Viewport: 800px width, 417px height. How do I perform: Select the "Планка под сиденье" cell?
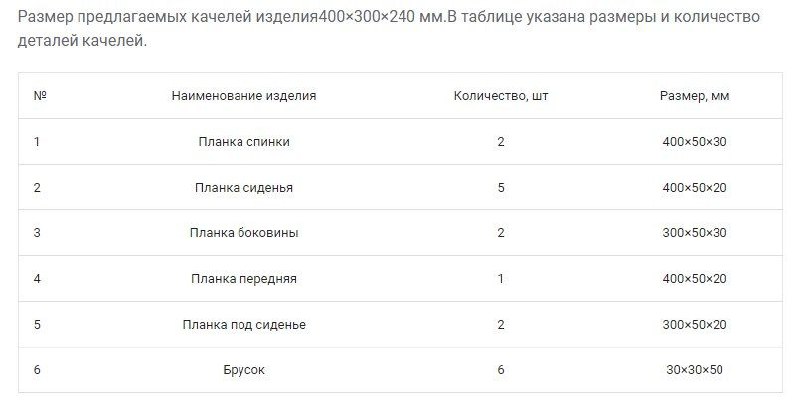pos(244,325)
